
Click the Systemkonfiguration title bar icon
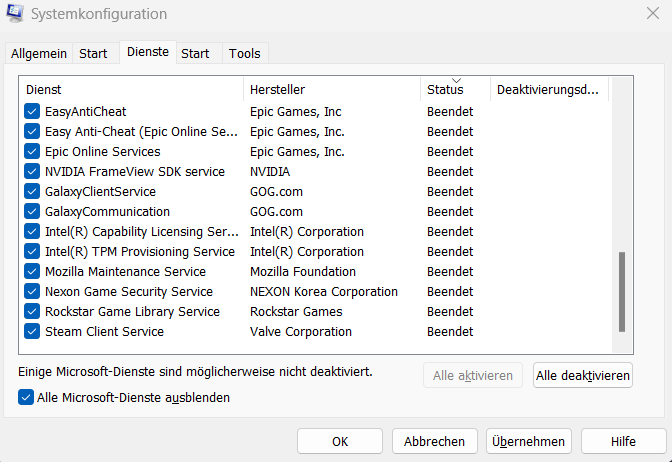[16, 14]
